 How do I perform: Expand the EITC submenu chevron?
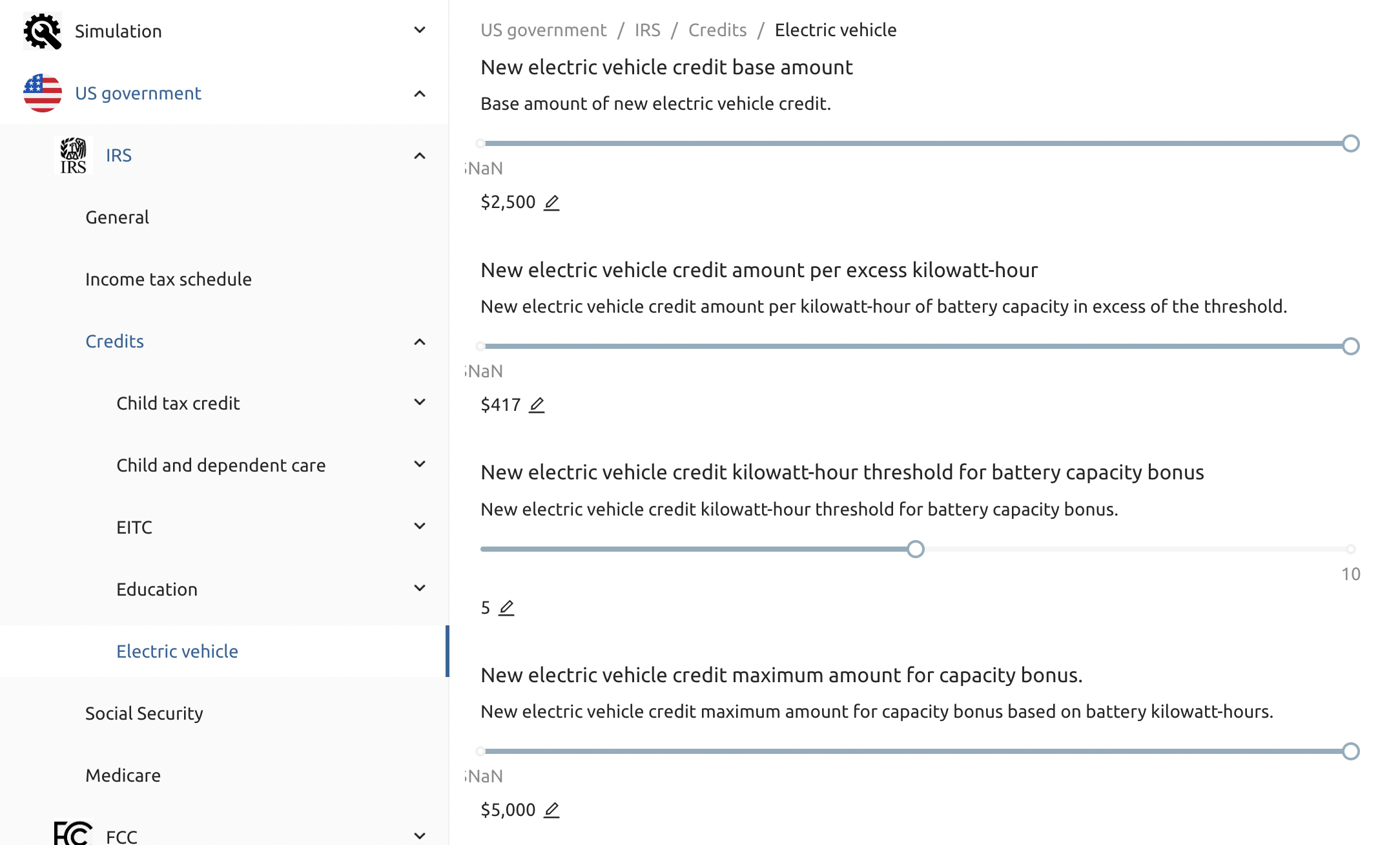pos(420,527)
